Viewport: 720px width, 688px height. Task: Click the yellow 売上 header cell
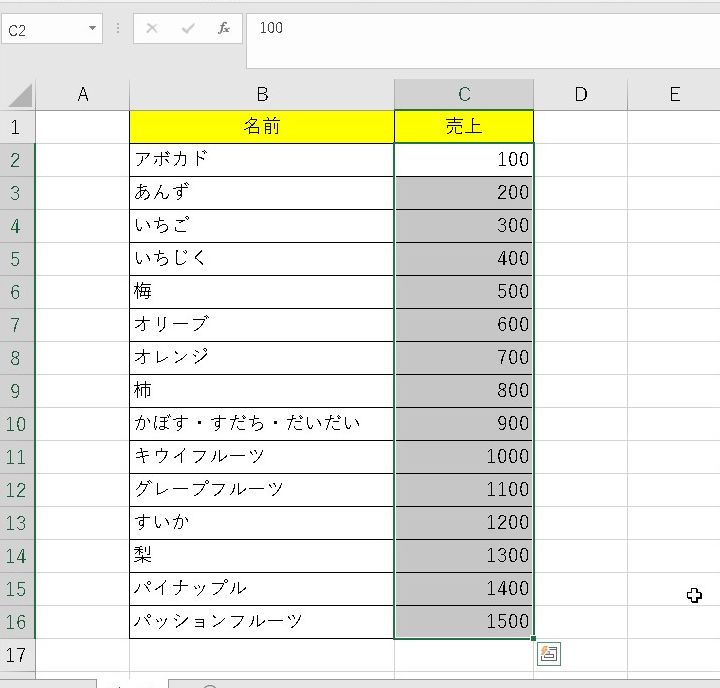tap(464, 127)
